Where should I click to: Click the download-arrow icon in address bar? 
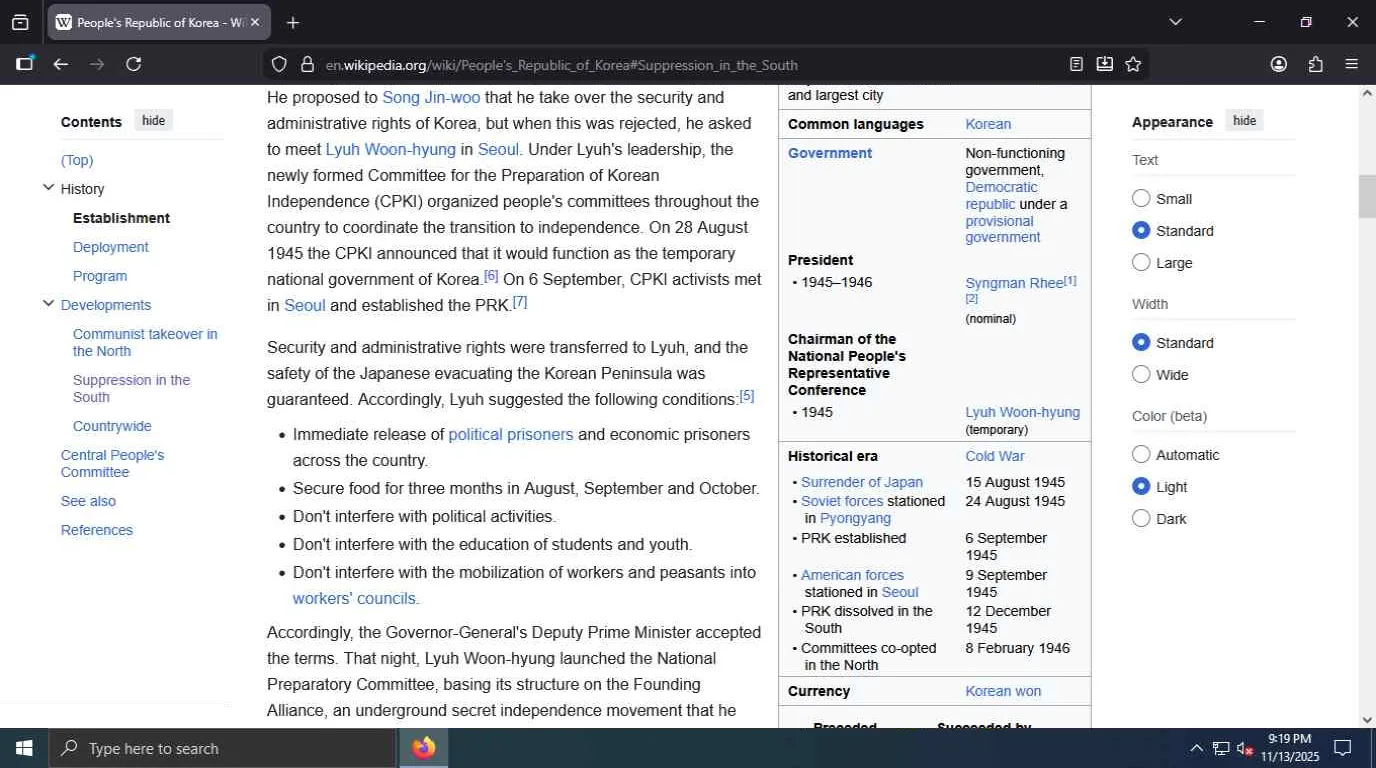[1104, 64]
